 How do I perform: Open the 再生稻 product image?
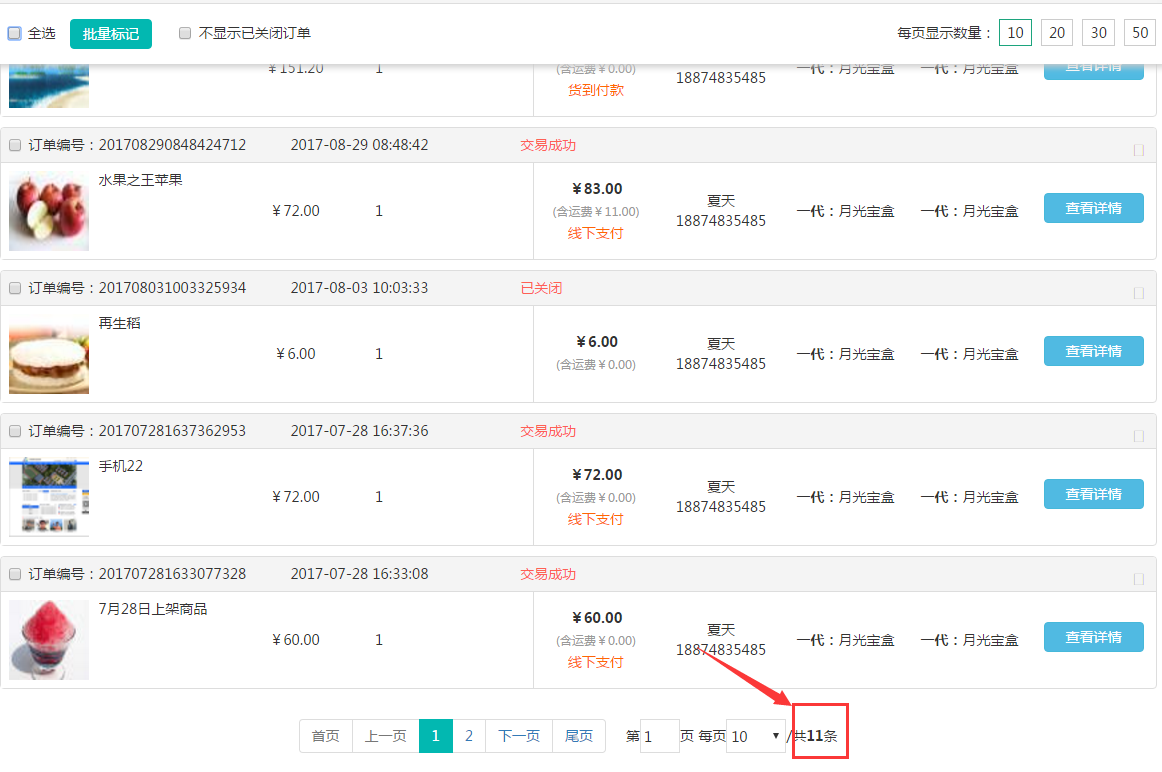[x=49, y=354]
